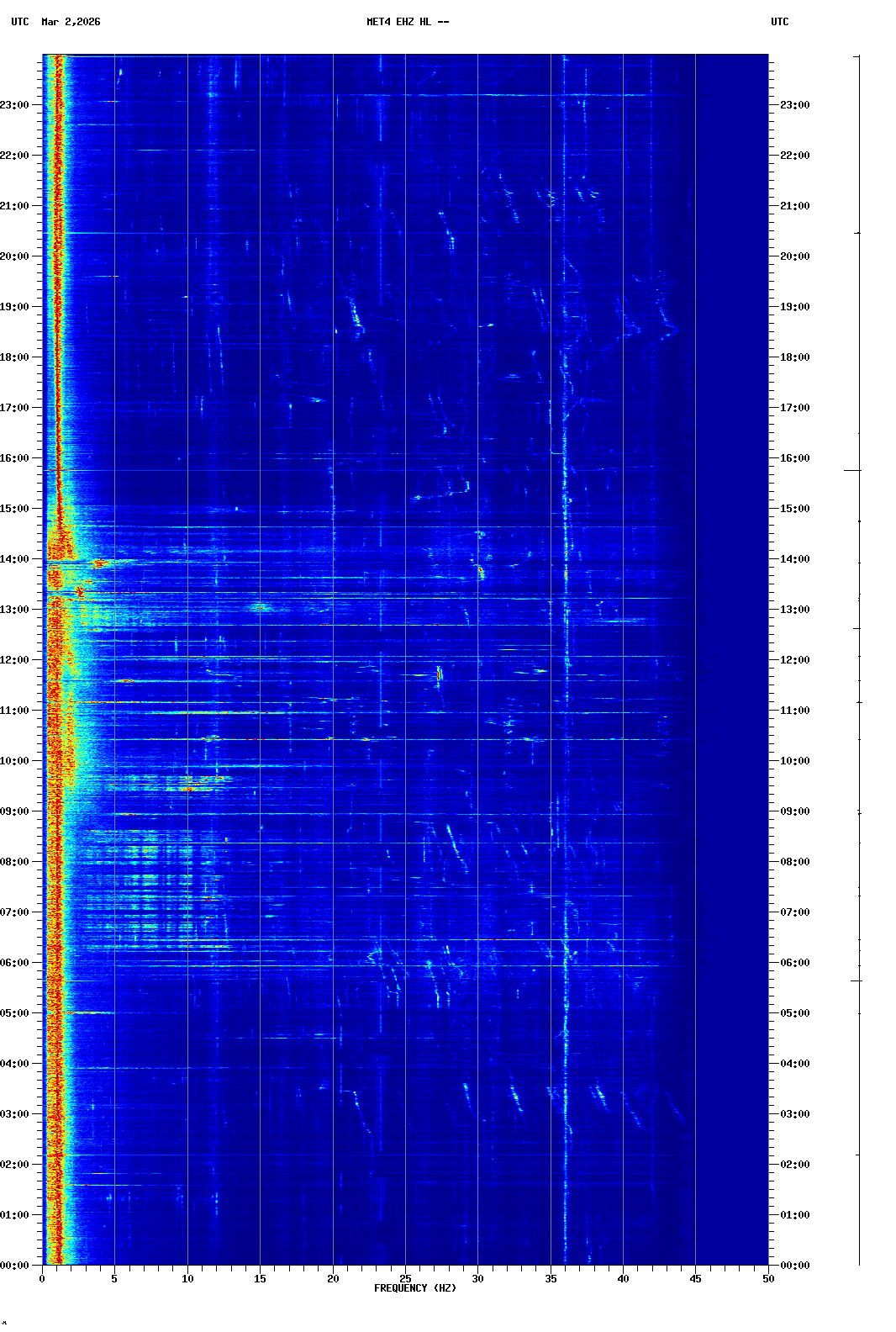Click the "MET4 EHZ HL --" station title

pyautogui.click(x=408, y=22)
